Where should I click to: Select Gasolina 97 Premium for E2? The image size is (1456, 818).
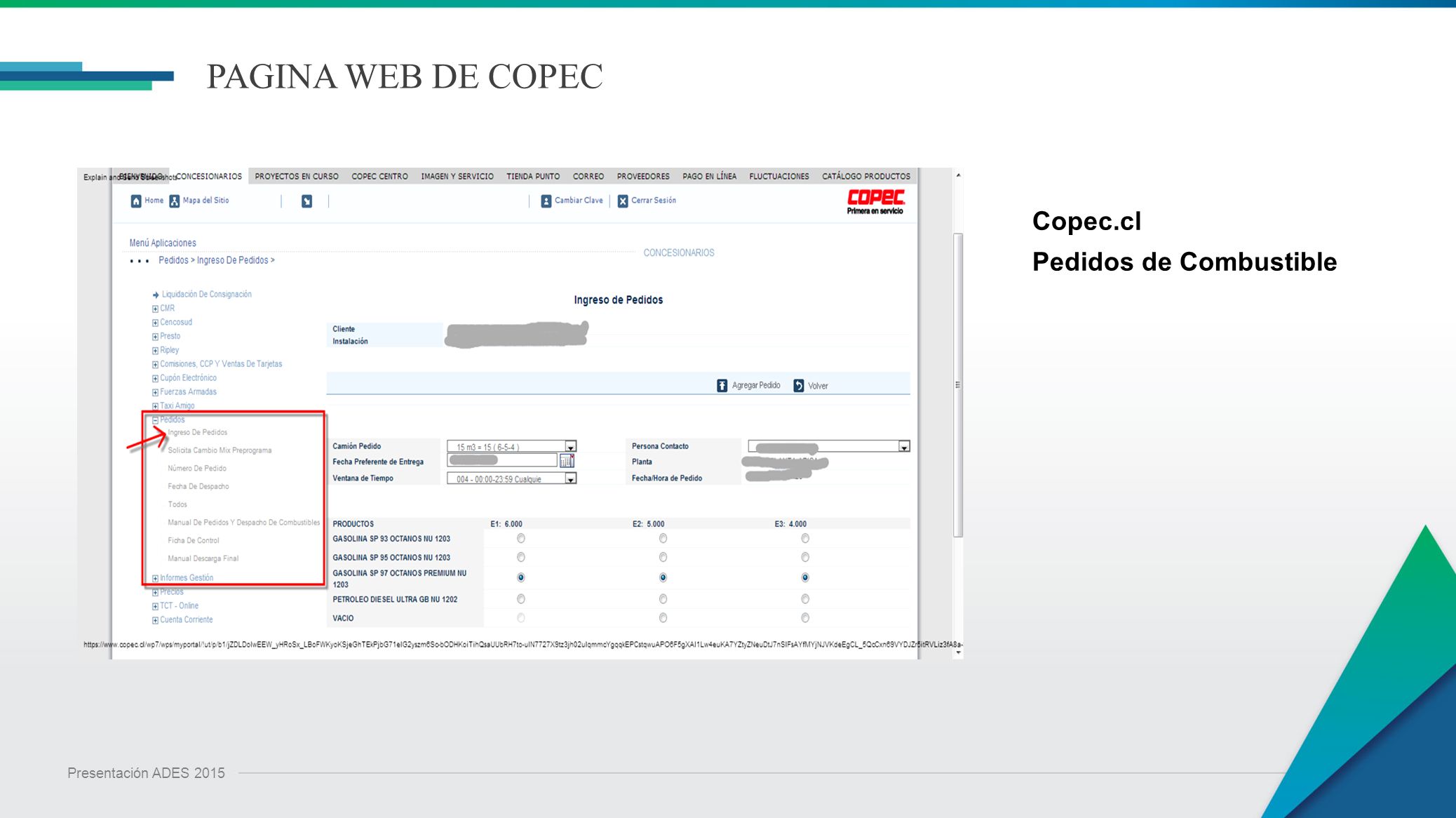pyautogui.click(x=663, y=578)
